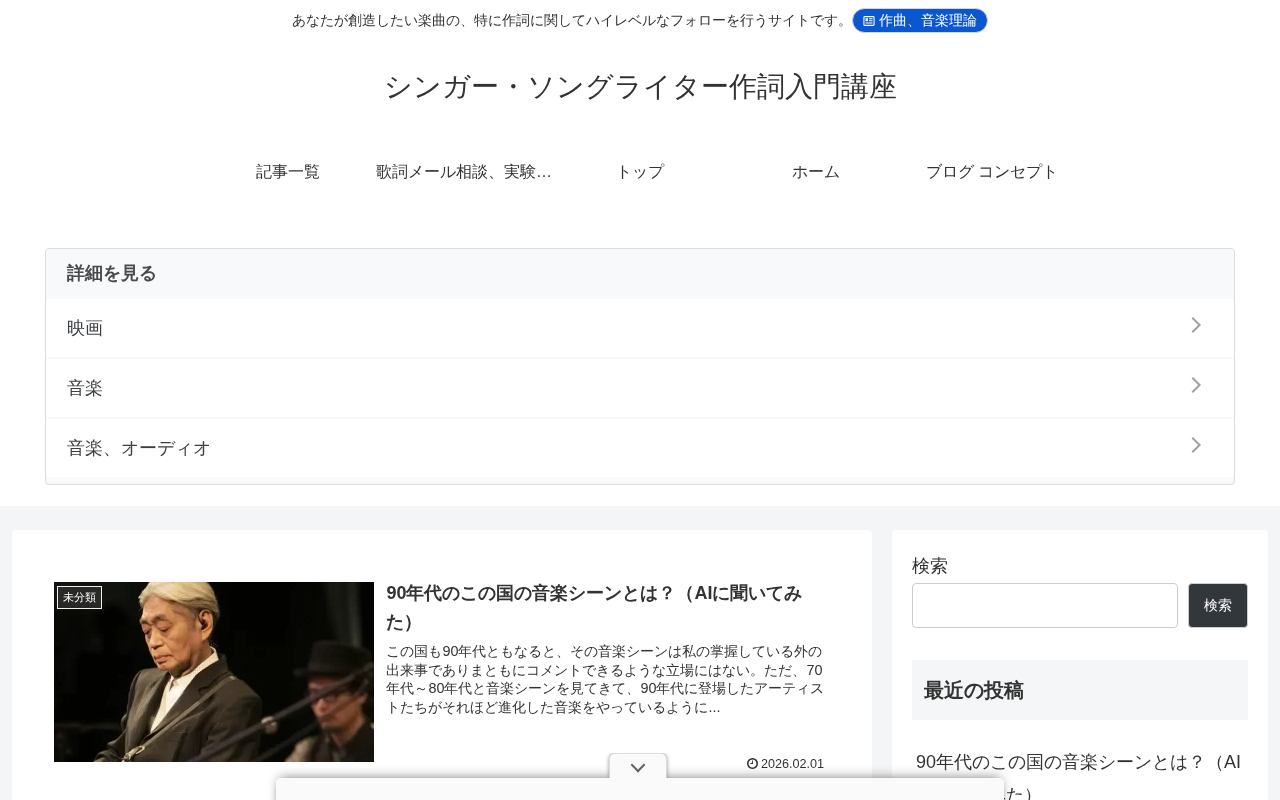1280x800 pixels.
Task: Focus the 検索 text input field
Action: 1045,606
